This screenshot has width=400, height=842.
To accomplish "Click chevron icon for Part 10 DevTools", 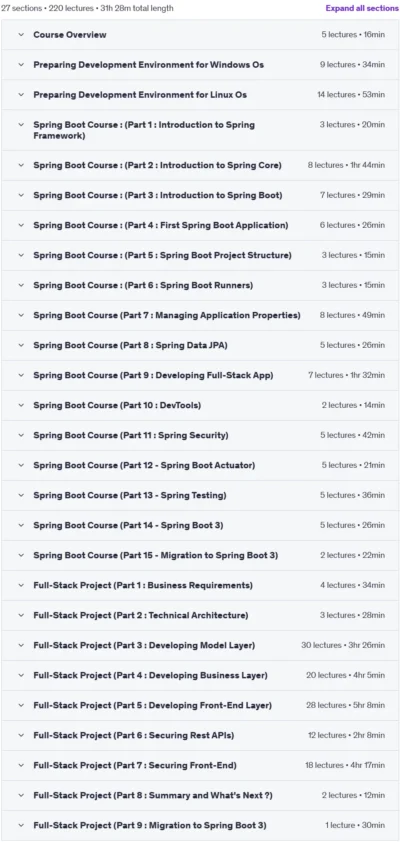I will pos(21,405).
